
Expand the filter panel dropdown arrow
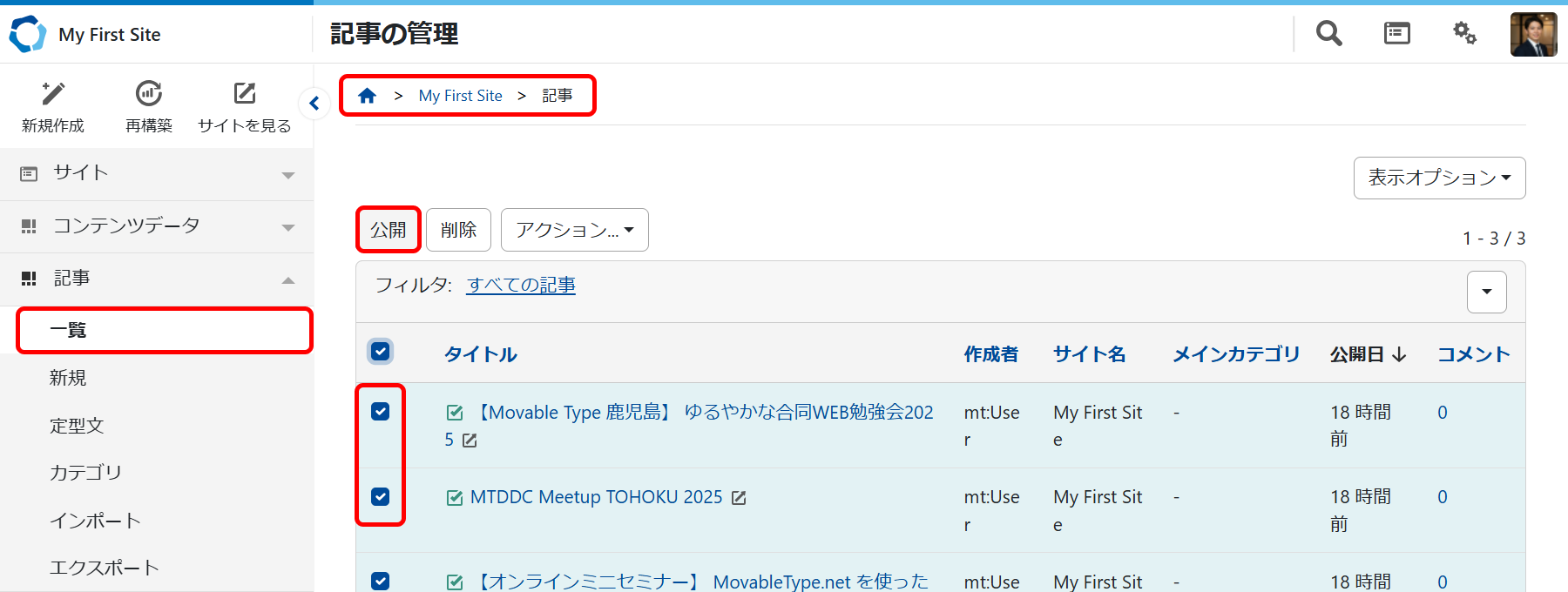tap(1486, 292)
